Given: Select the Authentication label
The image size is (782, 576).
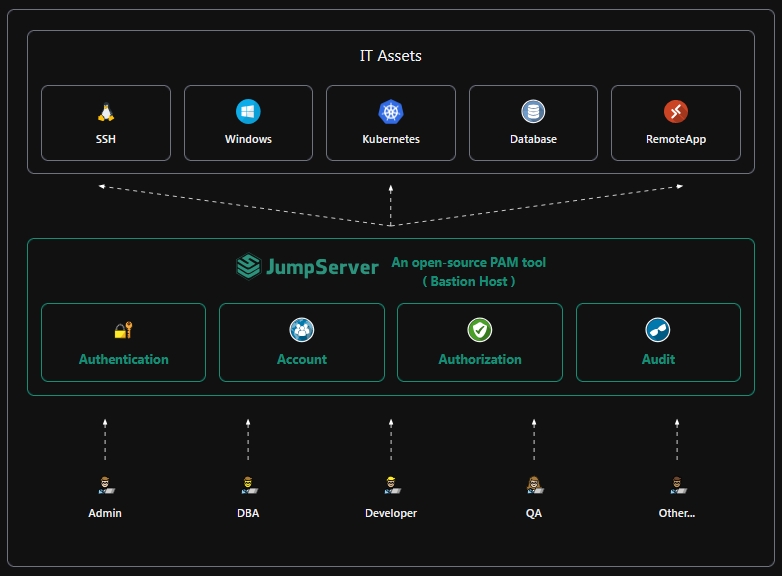Looking at the screenshot, I should [x=124, y=360].
